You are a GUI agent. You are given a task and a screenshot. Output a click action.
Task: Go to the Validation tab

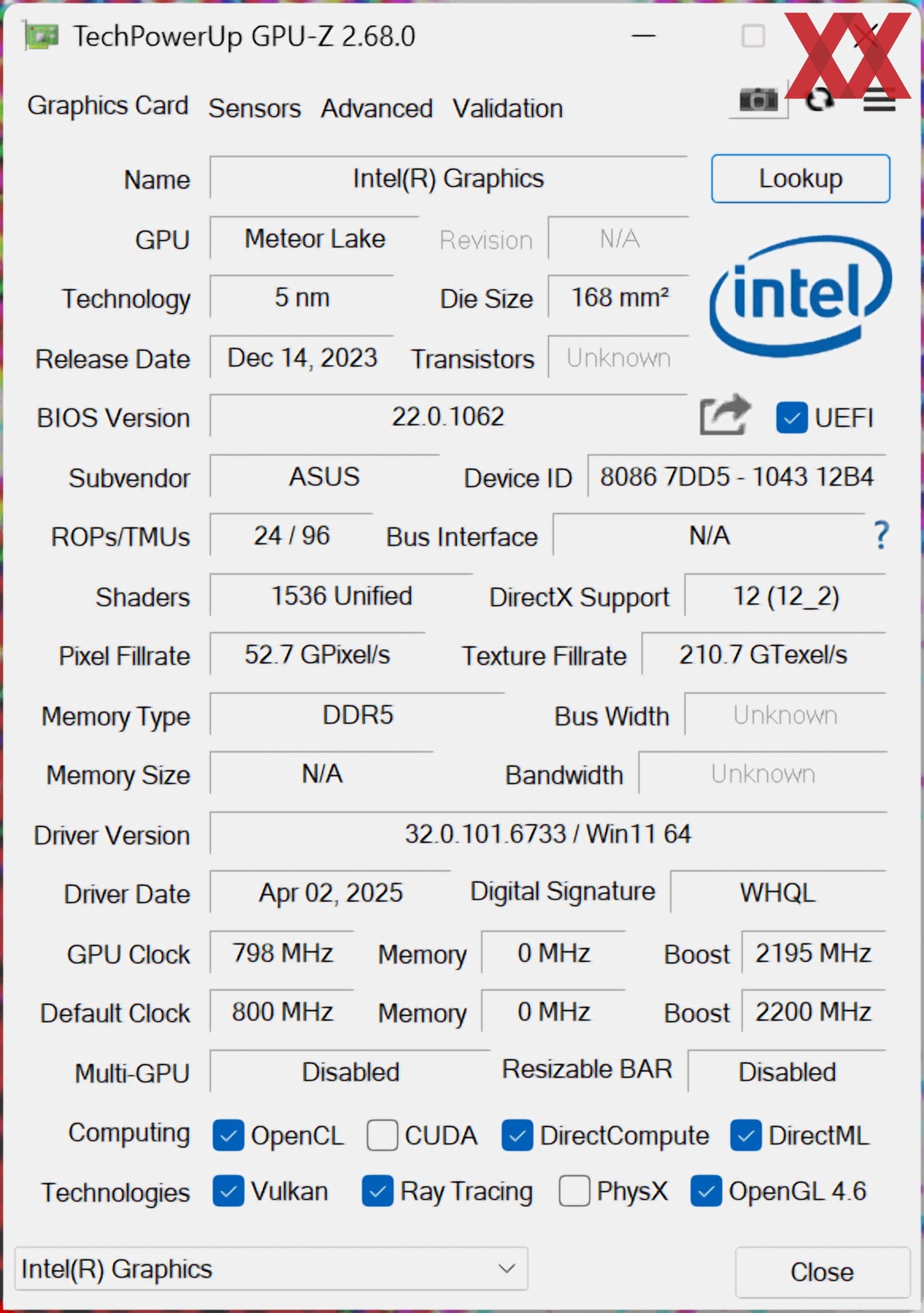508,109
